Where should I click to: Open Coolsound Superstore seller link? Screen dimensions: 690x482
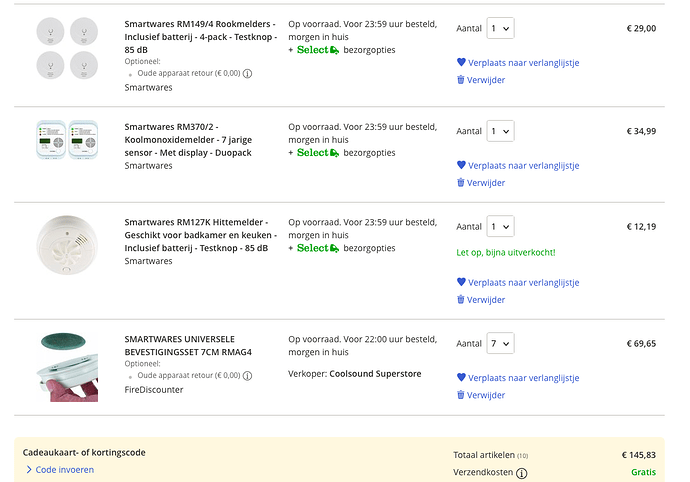point(375,374)
